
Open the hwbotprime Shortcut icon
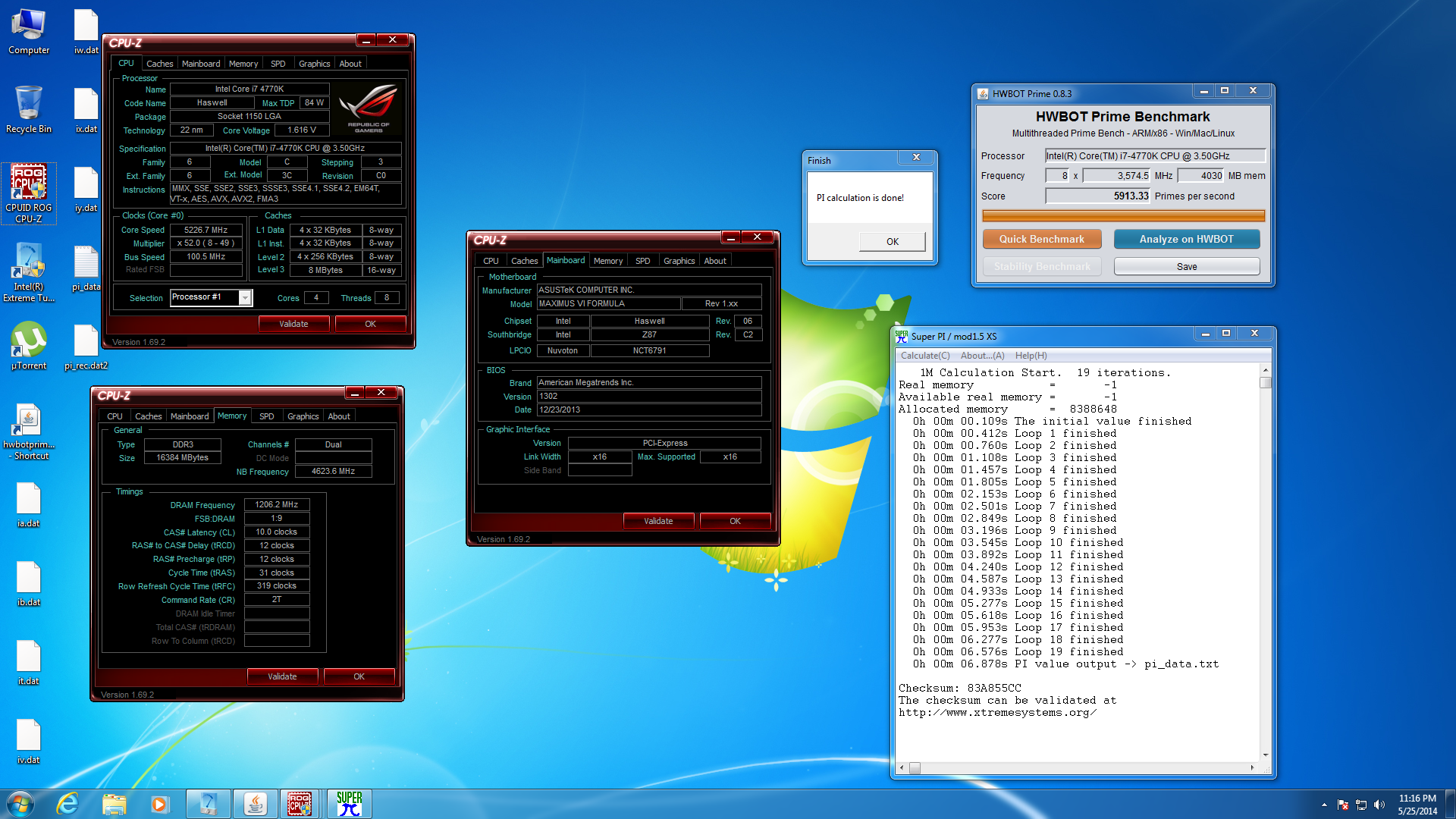28,431
